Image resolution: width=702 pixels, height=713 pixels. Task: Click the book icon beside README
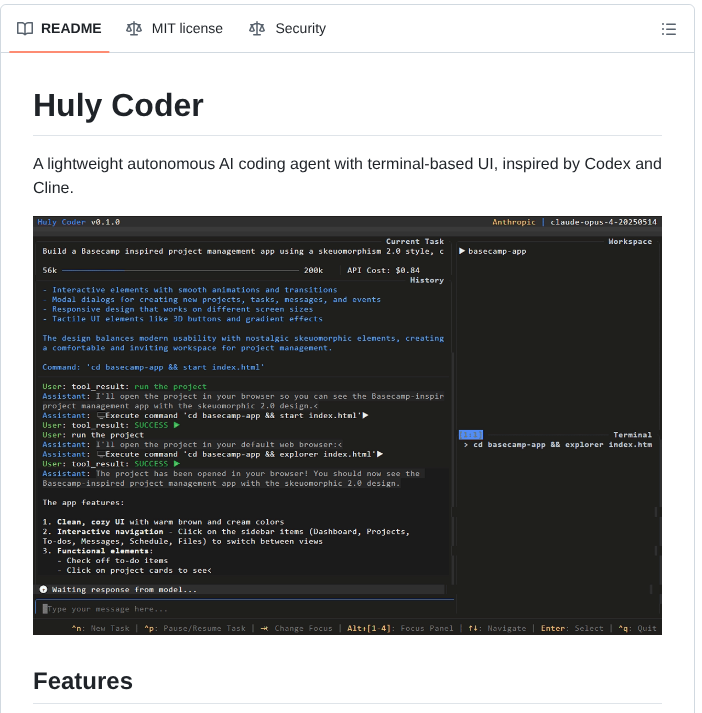(x=25, y=29)
